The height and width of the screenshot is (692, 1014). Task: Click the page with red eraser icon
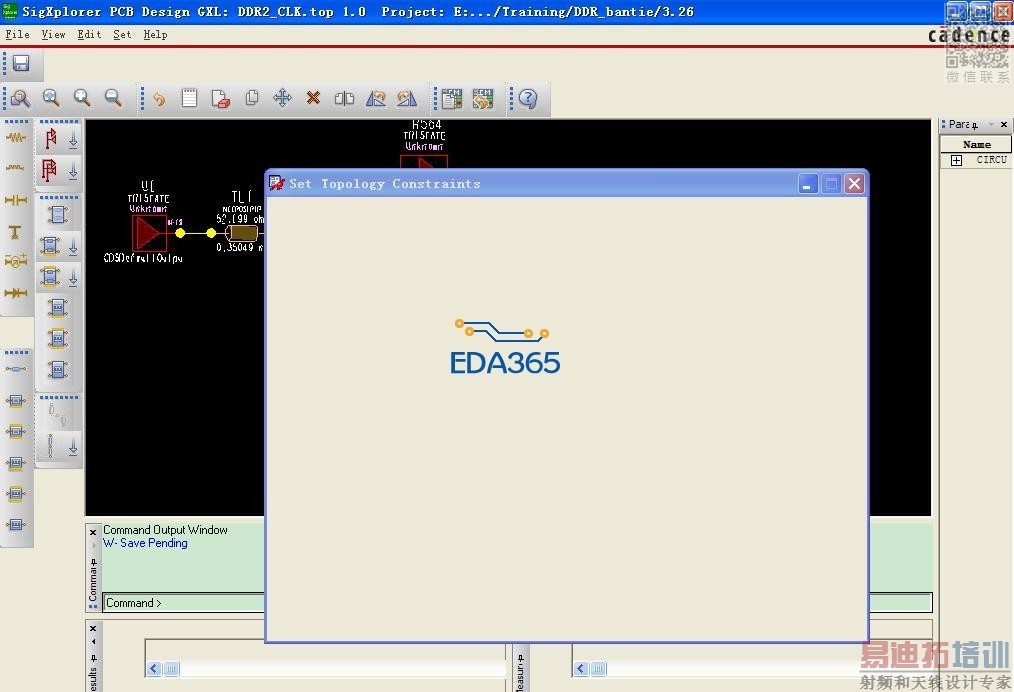pyautogui.click(x=221, y=98)
